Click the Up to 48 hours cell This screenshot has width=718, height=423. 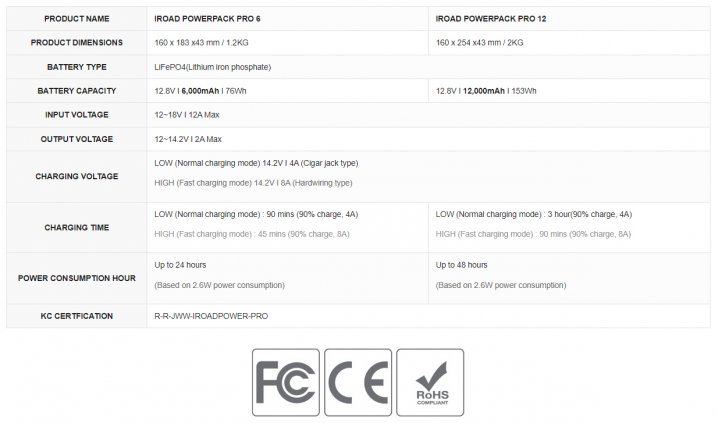tap(462, 265)
